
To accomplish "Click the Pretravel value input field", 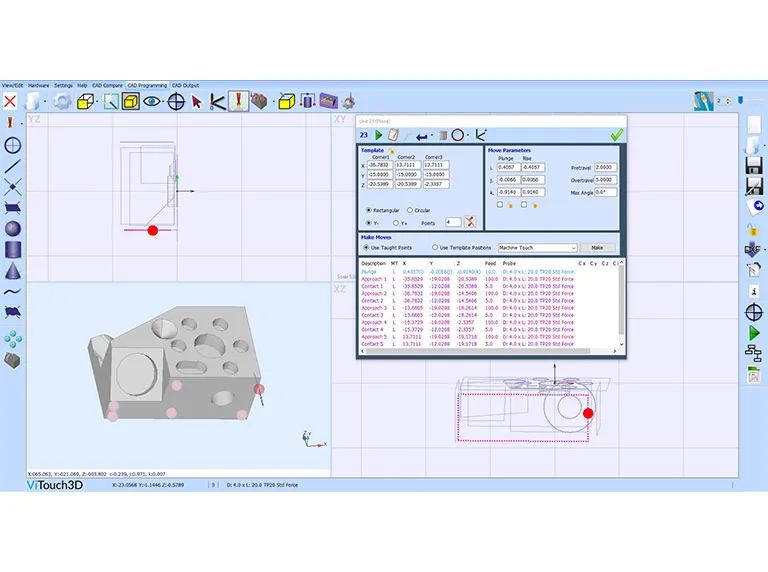I will pos(606,168).
